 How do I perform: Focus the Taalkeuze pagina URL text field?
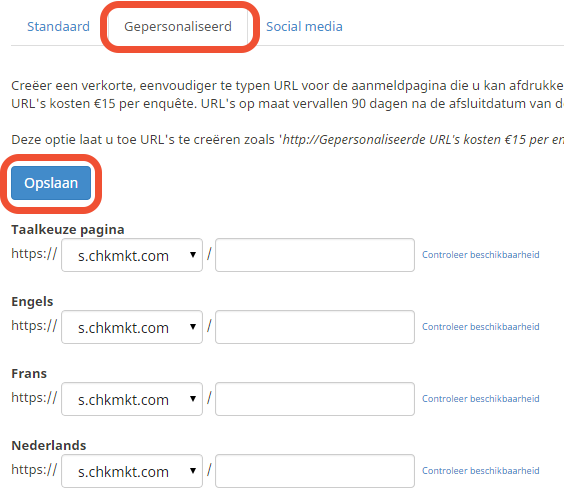[315, 255]
